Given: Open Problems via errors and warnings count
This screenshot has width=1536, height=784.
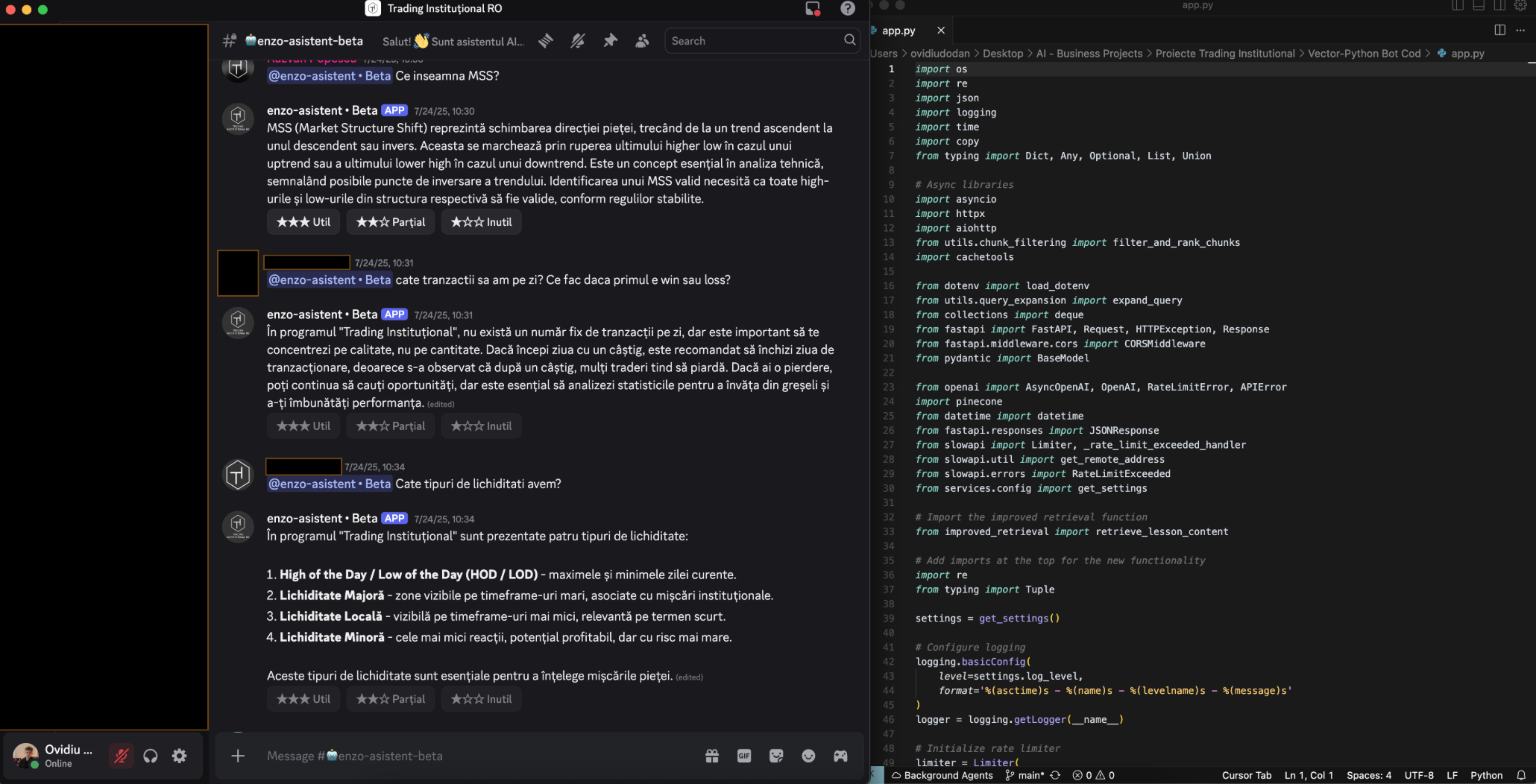Looking at the screenshot, I should [x=1094, y=775].
